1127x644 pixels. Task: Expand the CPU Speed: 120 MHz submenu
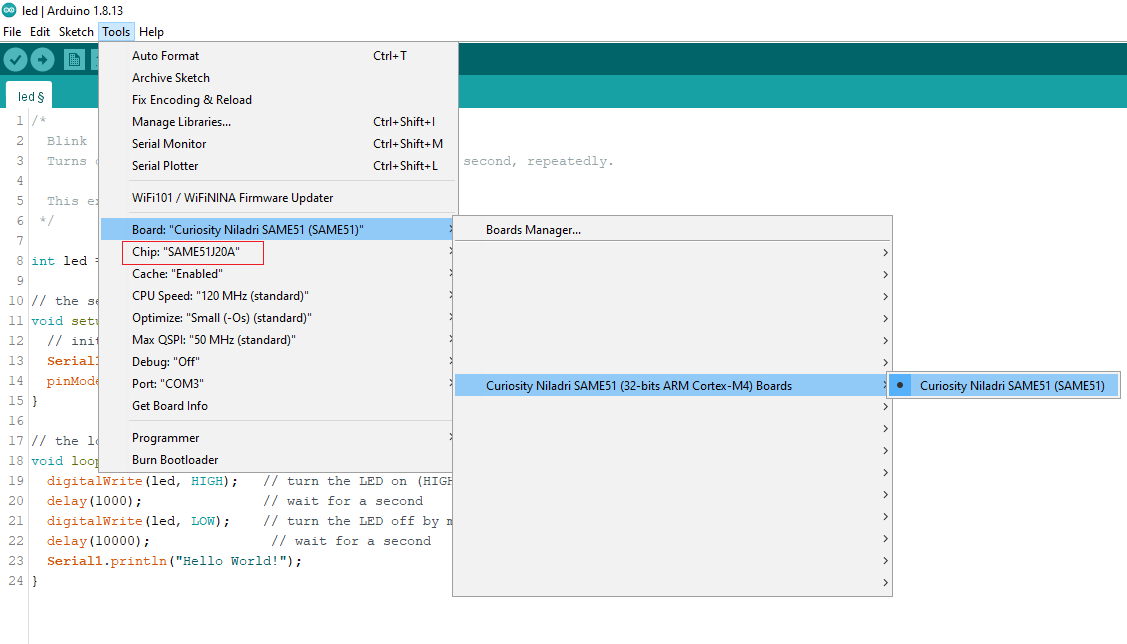(x=277, y=296)
